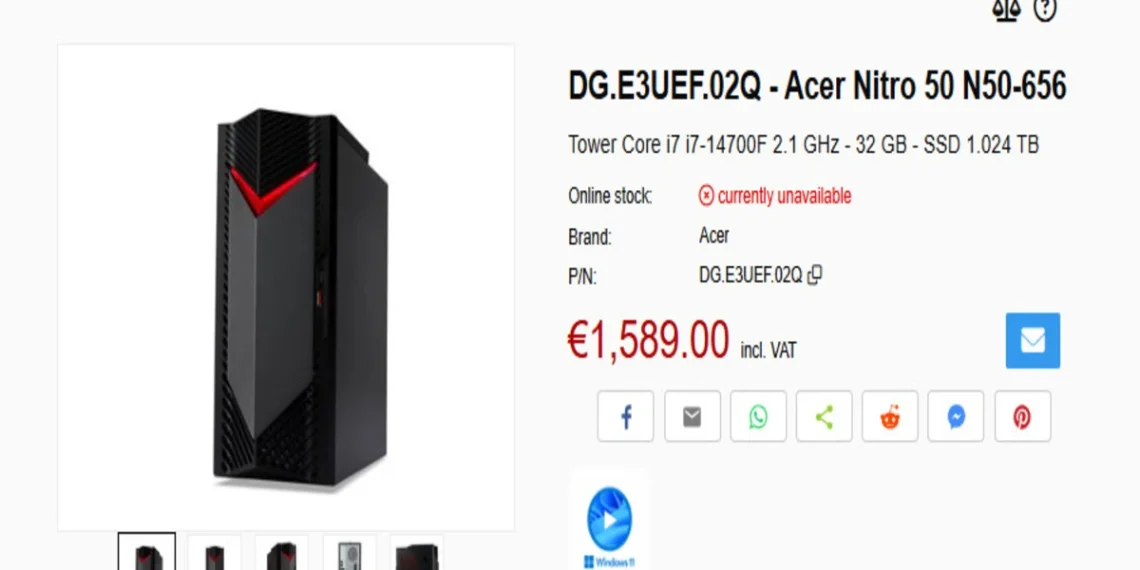Pin product on Pinterest
1140x570 pixels.
tap(1022, 417)
